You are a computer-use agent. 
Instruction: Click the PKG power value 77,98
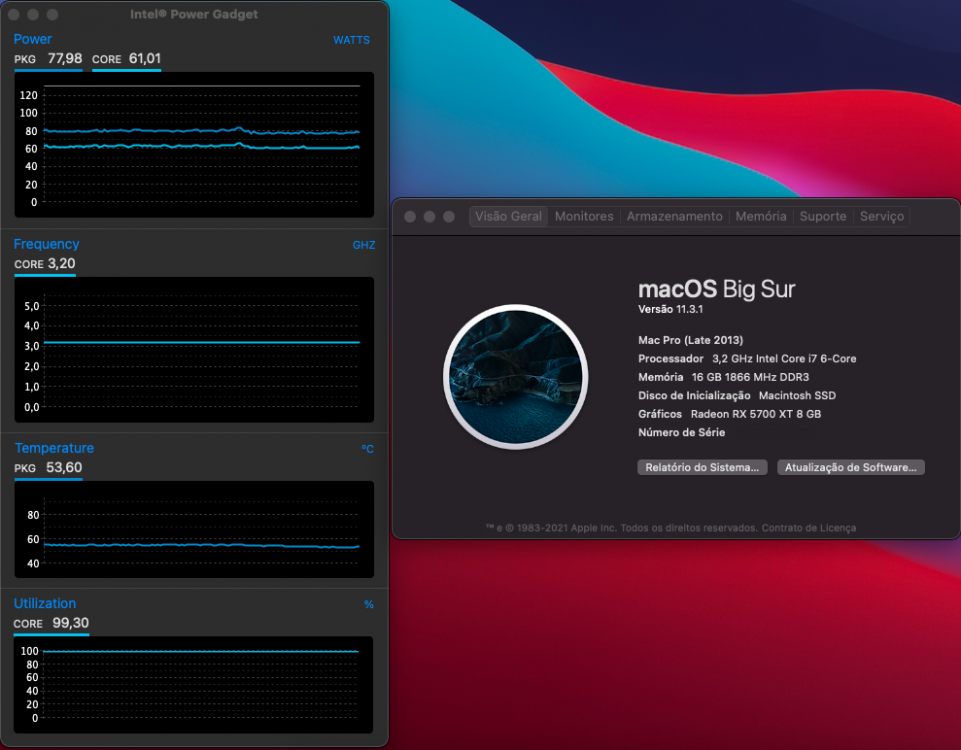click(64, 58)
